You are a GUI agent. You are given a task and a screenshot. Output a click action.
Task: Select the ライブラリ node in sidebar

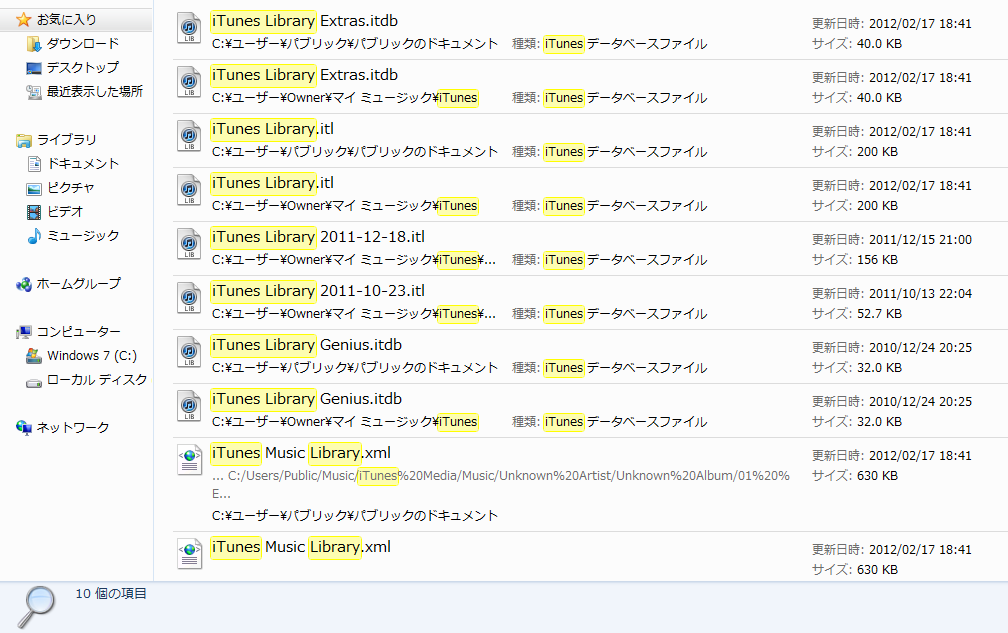[x=57, y=139]
